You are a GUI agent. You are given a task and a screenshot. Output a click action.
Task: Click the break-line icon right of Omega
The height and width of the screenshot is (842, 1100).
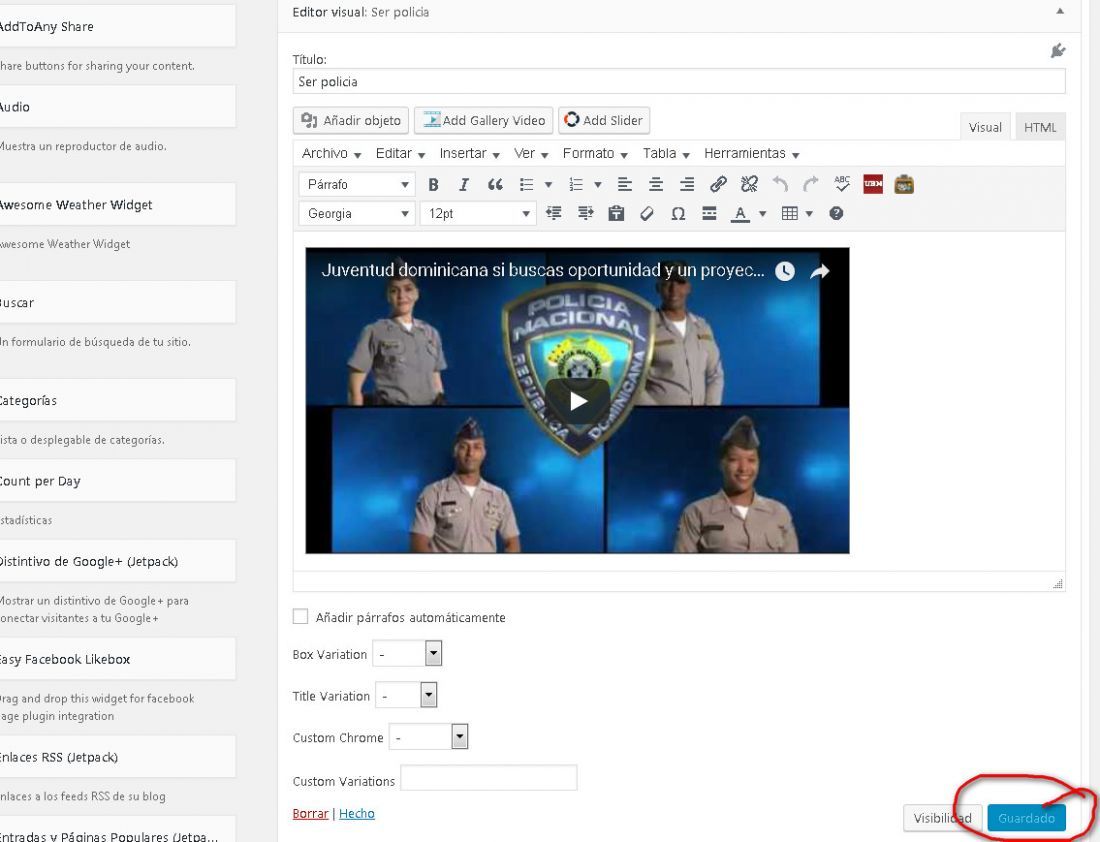(x=709, y=213)
